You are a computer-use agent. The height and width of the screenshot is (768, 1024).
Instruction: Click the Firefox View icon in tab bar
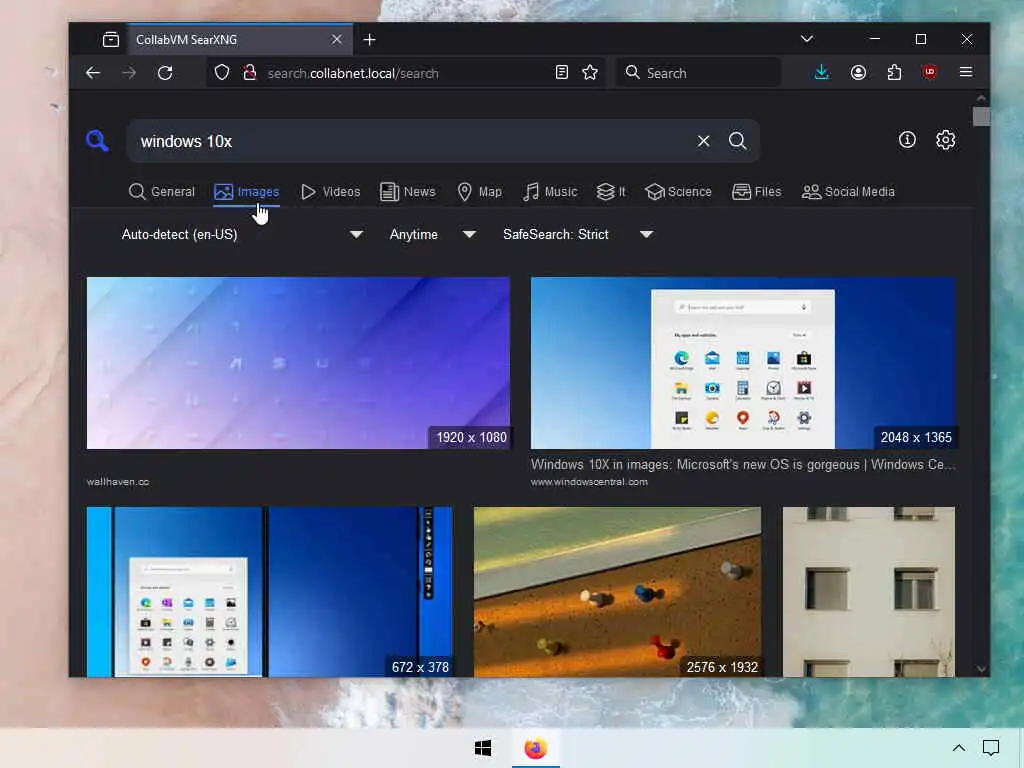[111, 40]
